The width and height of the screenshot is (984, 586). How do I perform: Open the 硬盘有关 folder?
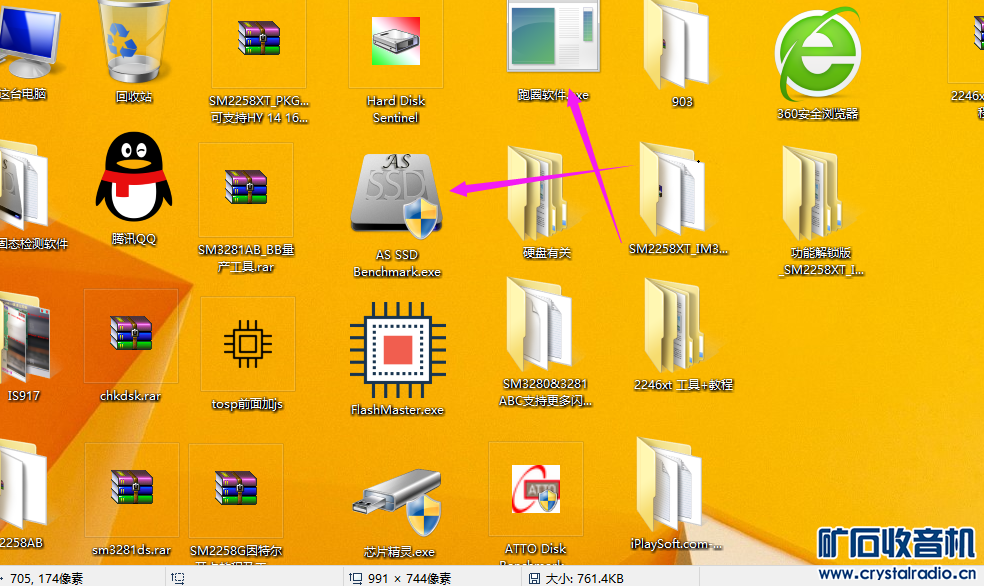pyautogui.click(x=538, y=193)
